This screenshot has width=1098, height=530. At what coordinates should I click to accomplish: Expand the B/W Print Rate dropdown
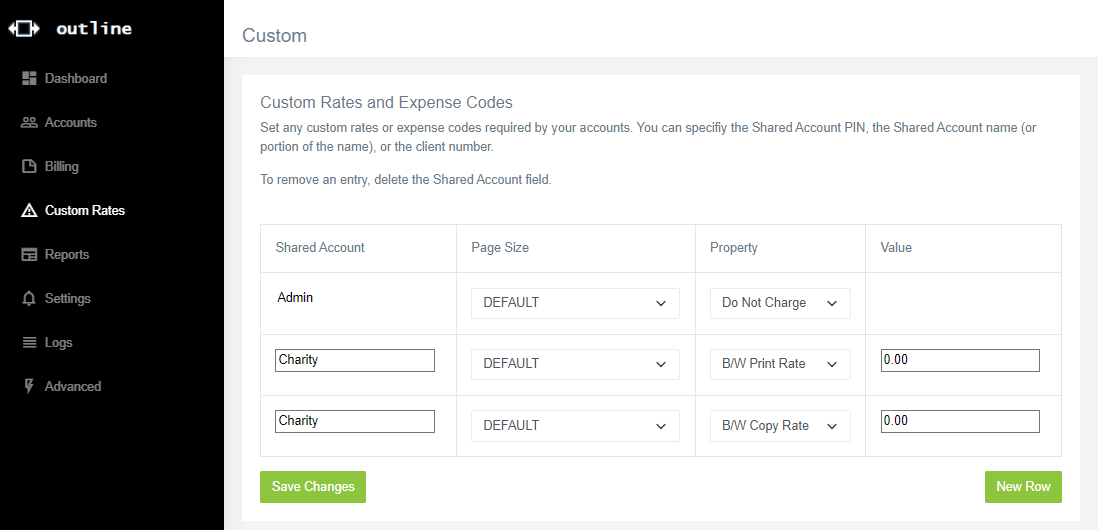click(x=780, y=364)
